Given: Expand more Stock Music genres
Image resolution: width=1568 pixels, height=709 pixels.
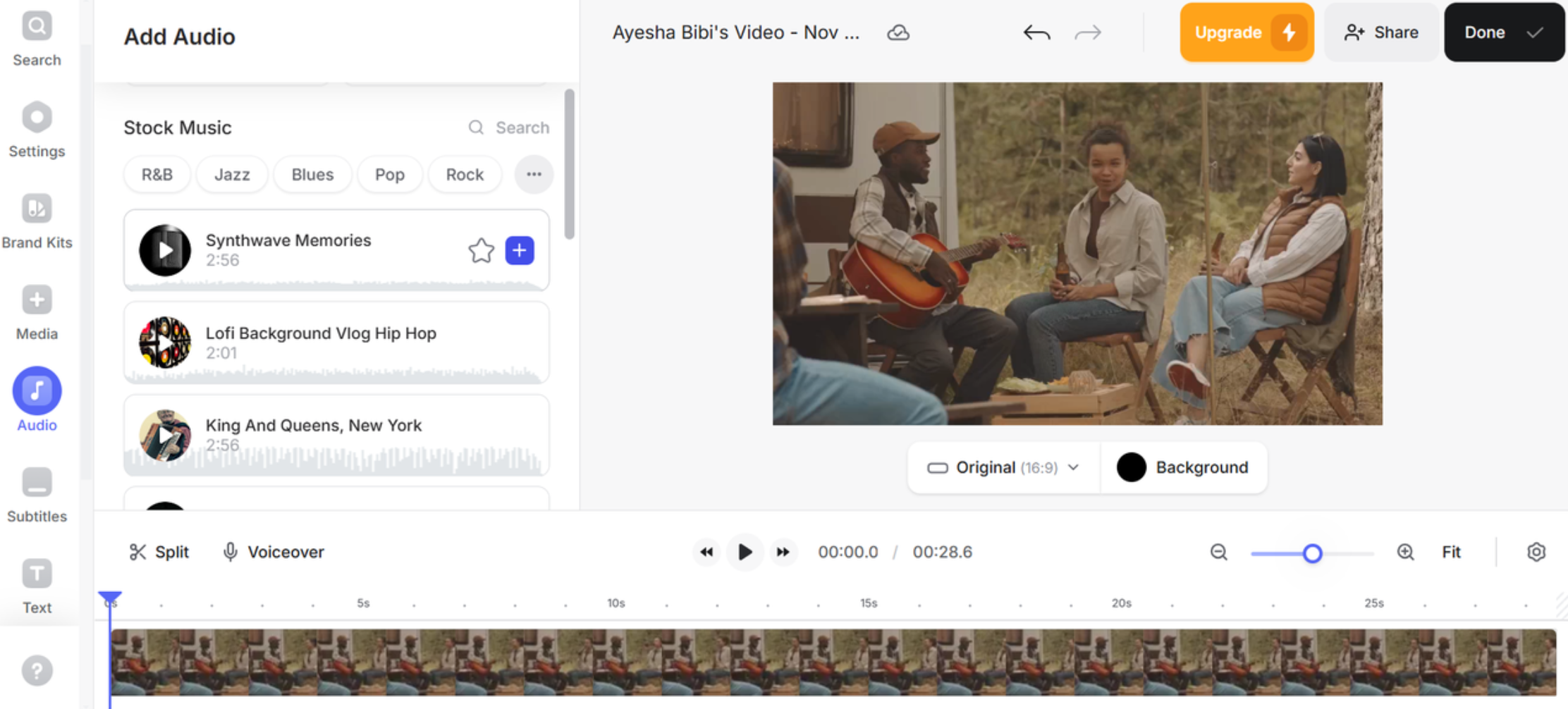Looking at the screenshot, I should tap(534, 174).
